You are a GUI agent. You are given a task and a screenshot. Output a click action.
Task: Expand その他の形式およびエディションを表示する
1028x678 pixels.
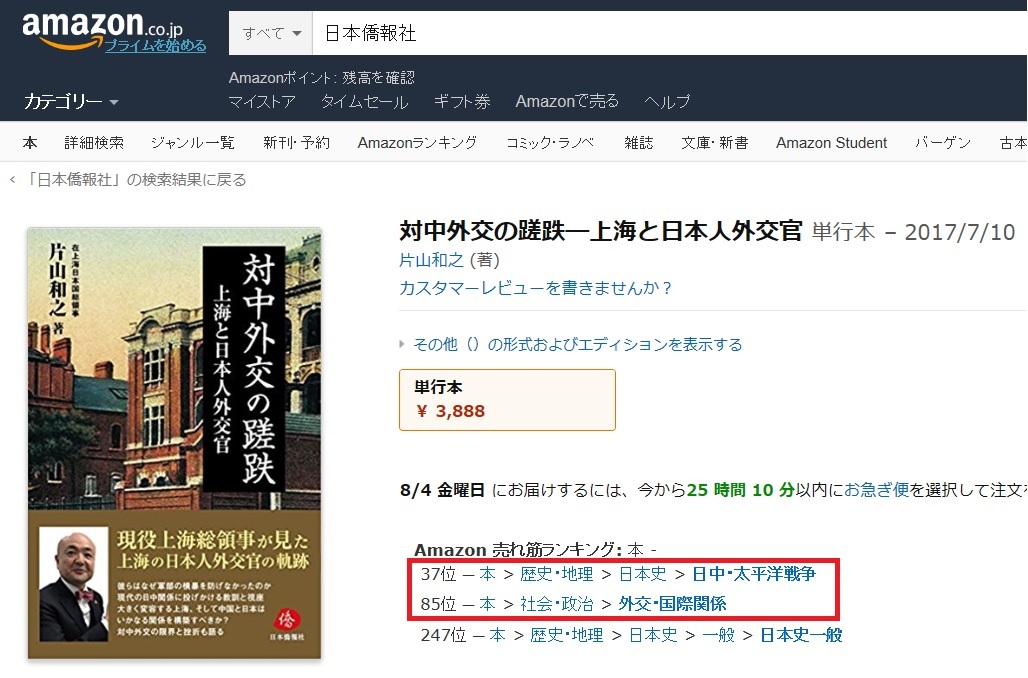pos(578,345)
